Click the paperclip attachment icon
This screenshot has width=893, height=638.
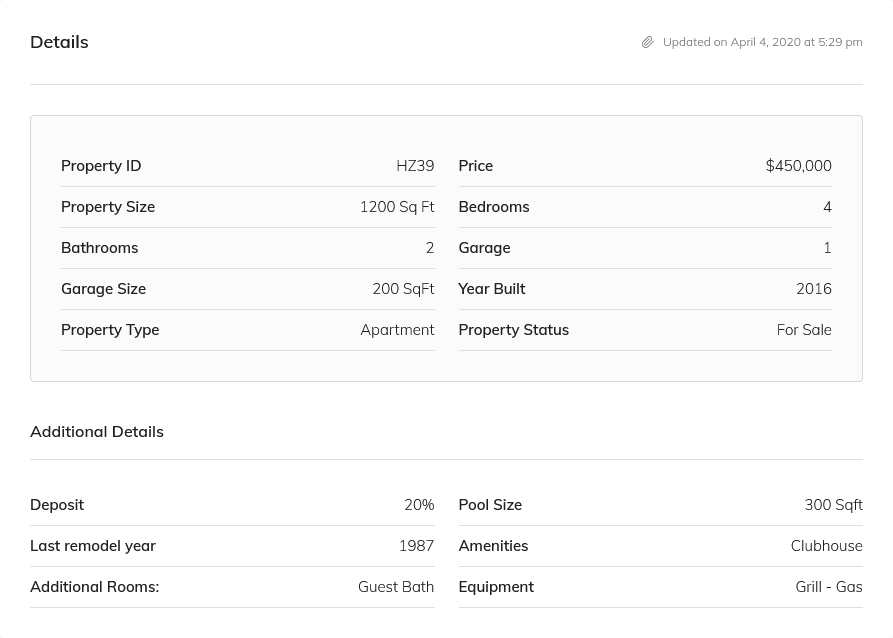tap(648, 42)
